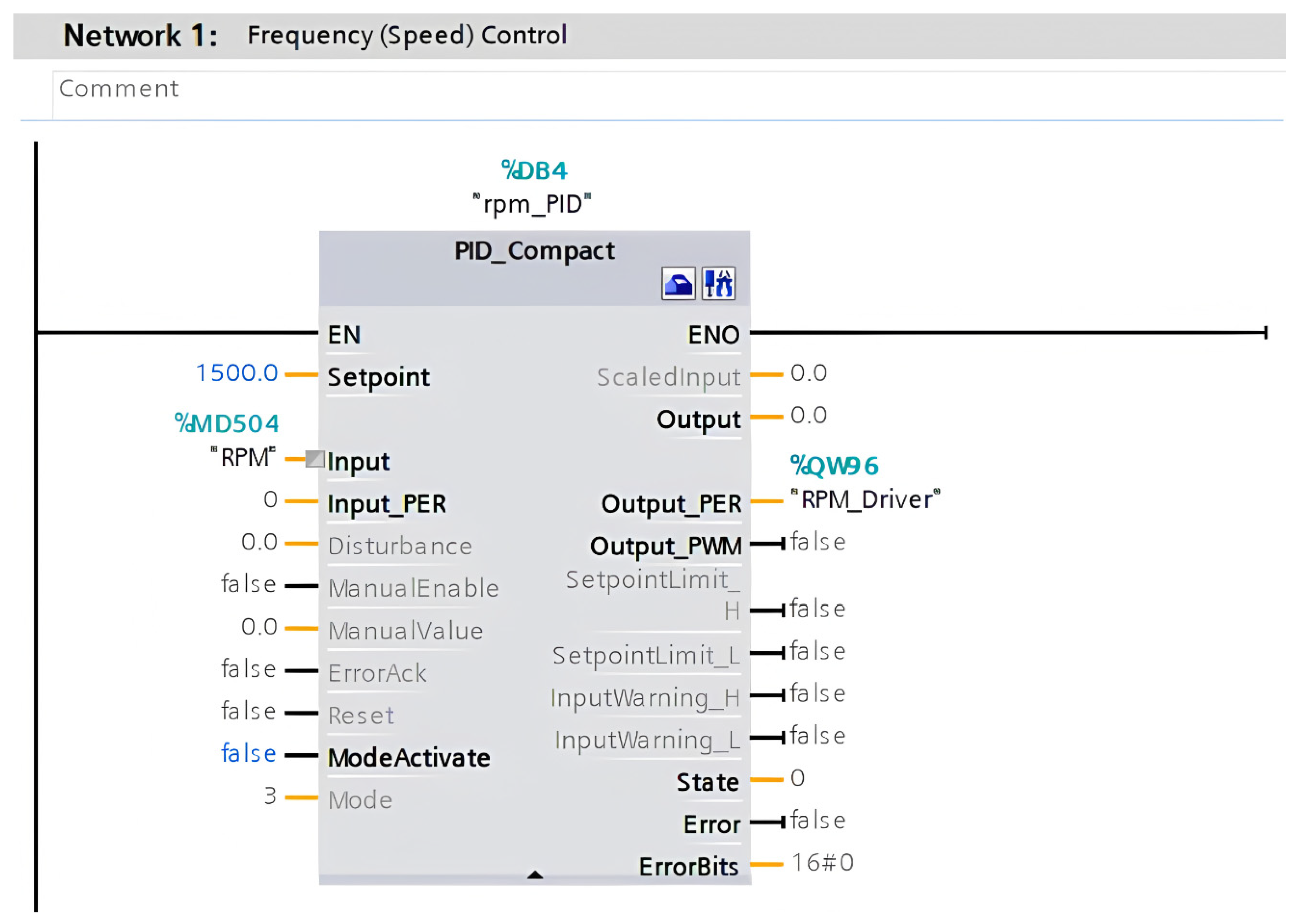Click the "rpm_PID" instance name

point(532,204)
